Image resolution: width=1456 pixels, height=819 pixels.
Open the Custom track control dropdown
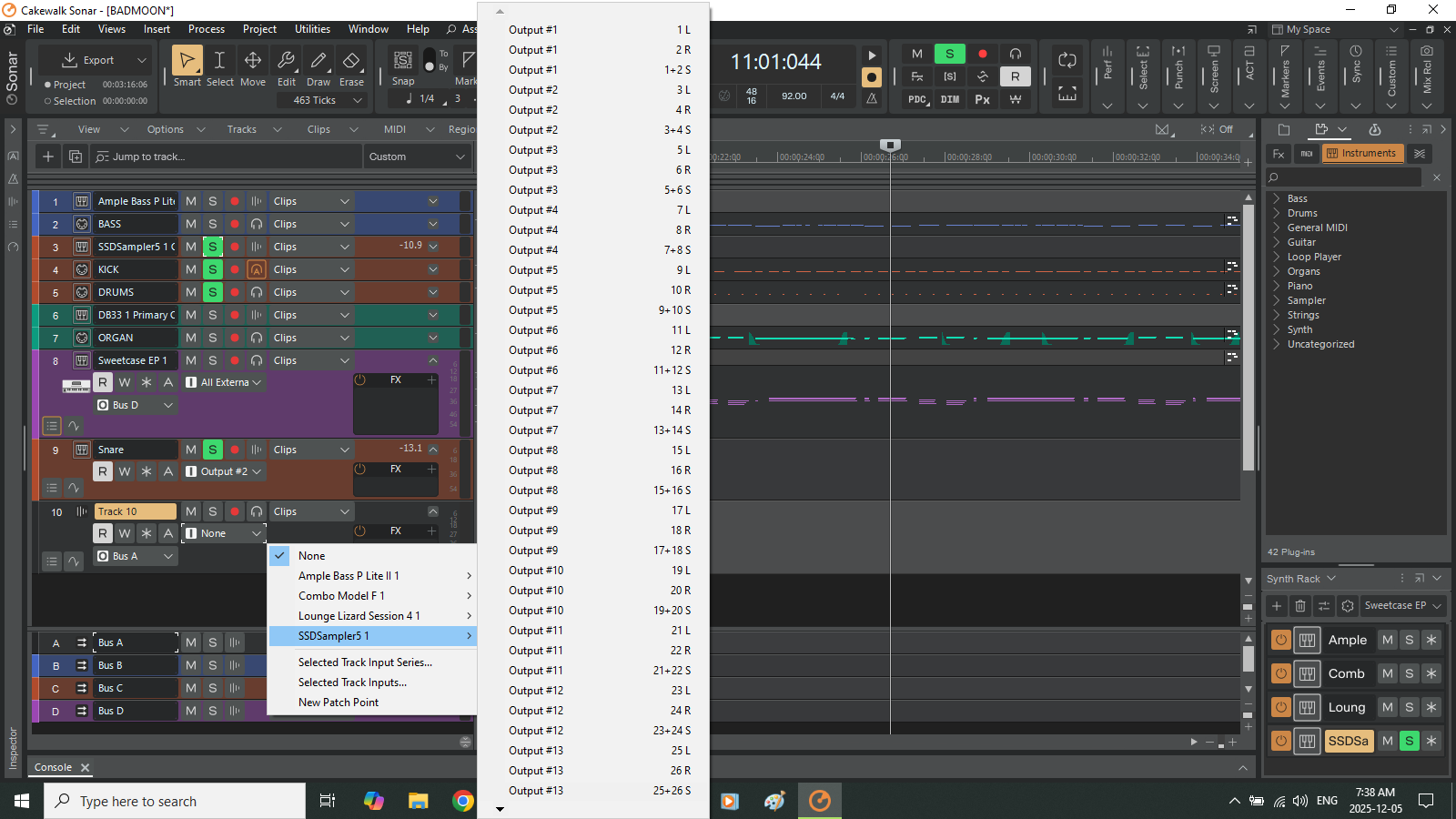coord(417,157)
